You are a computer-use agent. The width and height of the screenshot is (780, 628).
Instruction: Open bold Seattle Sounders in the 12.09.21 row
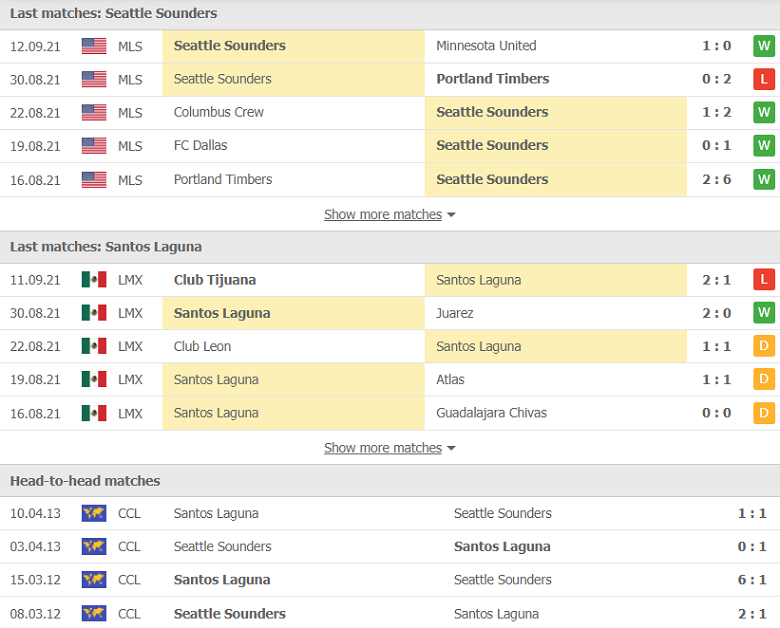(x=229, y=46)
